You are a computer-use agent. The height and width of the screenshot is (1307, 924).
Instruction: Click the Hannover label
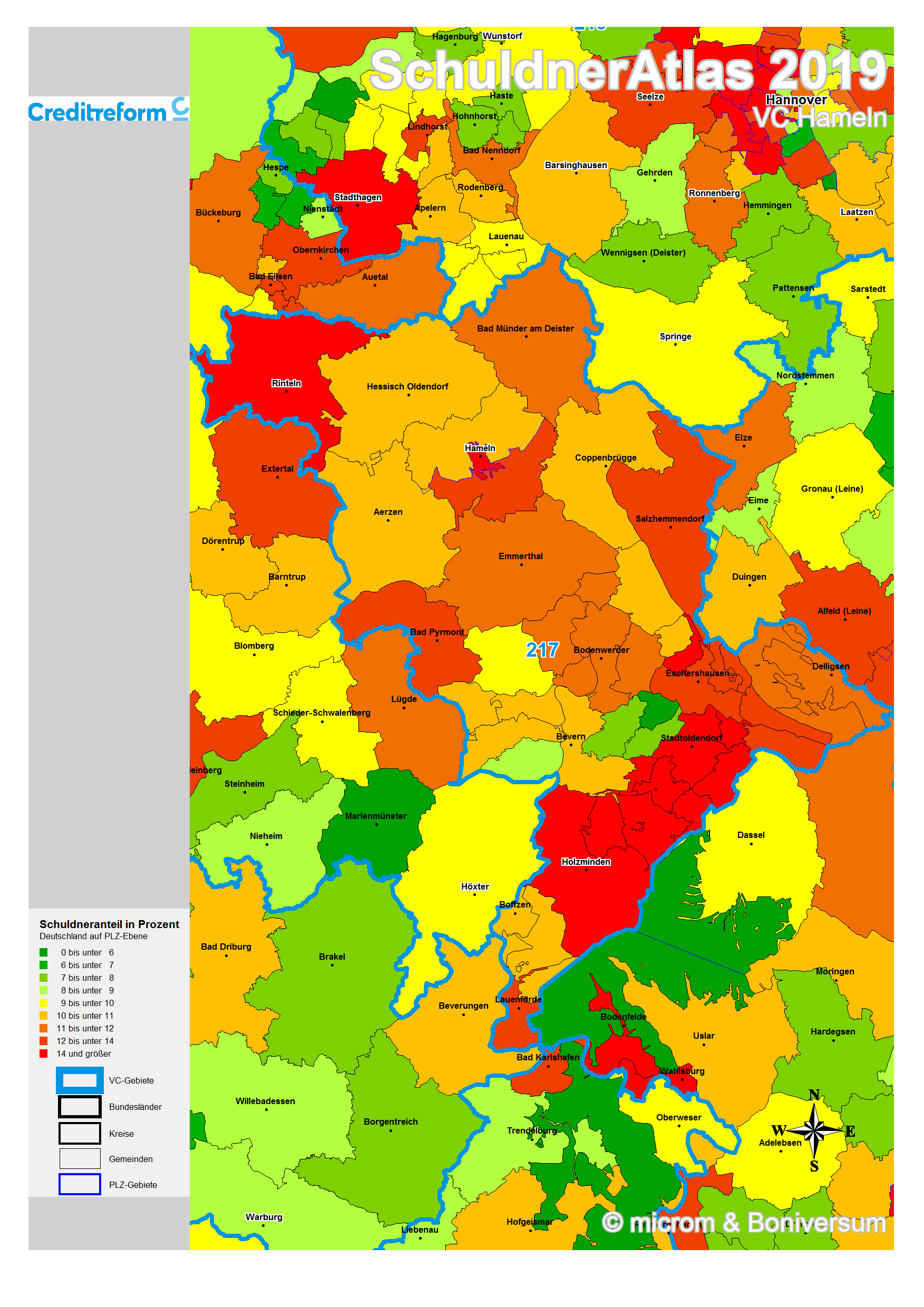(796, 100)
